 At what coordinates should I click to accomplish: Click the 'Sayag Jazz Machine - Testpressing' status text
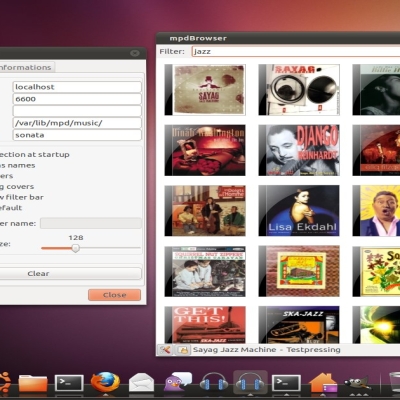[267, 350]
